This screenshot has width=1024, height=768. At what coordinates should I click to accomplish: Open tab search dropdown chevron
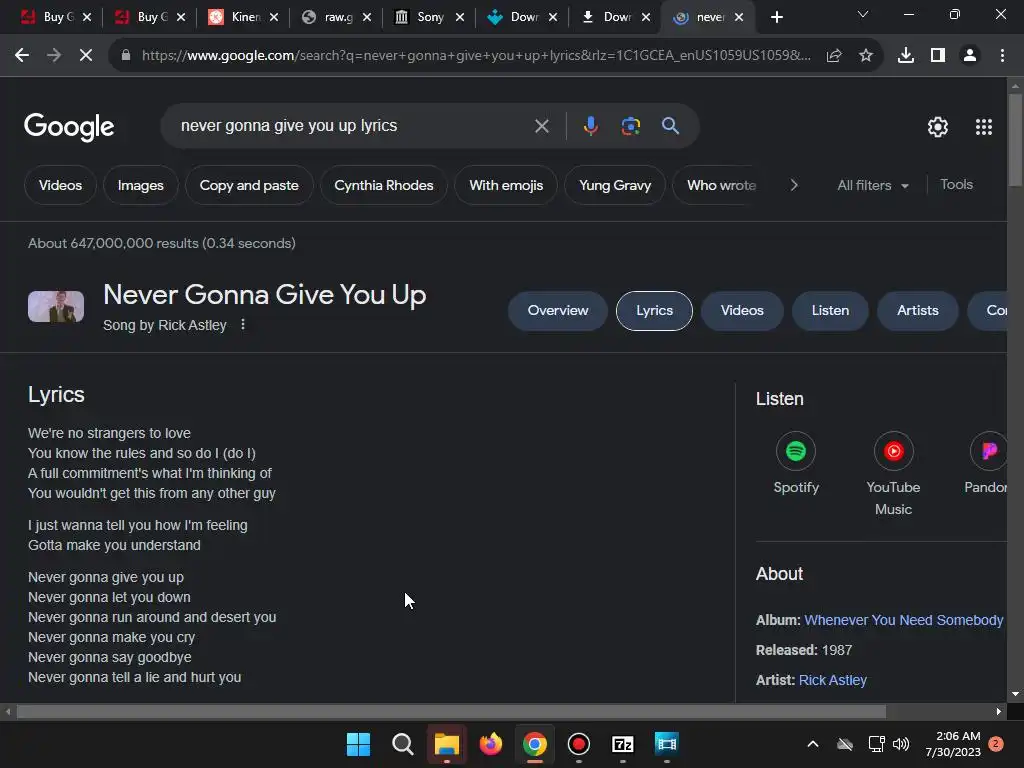point(863,14)
